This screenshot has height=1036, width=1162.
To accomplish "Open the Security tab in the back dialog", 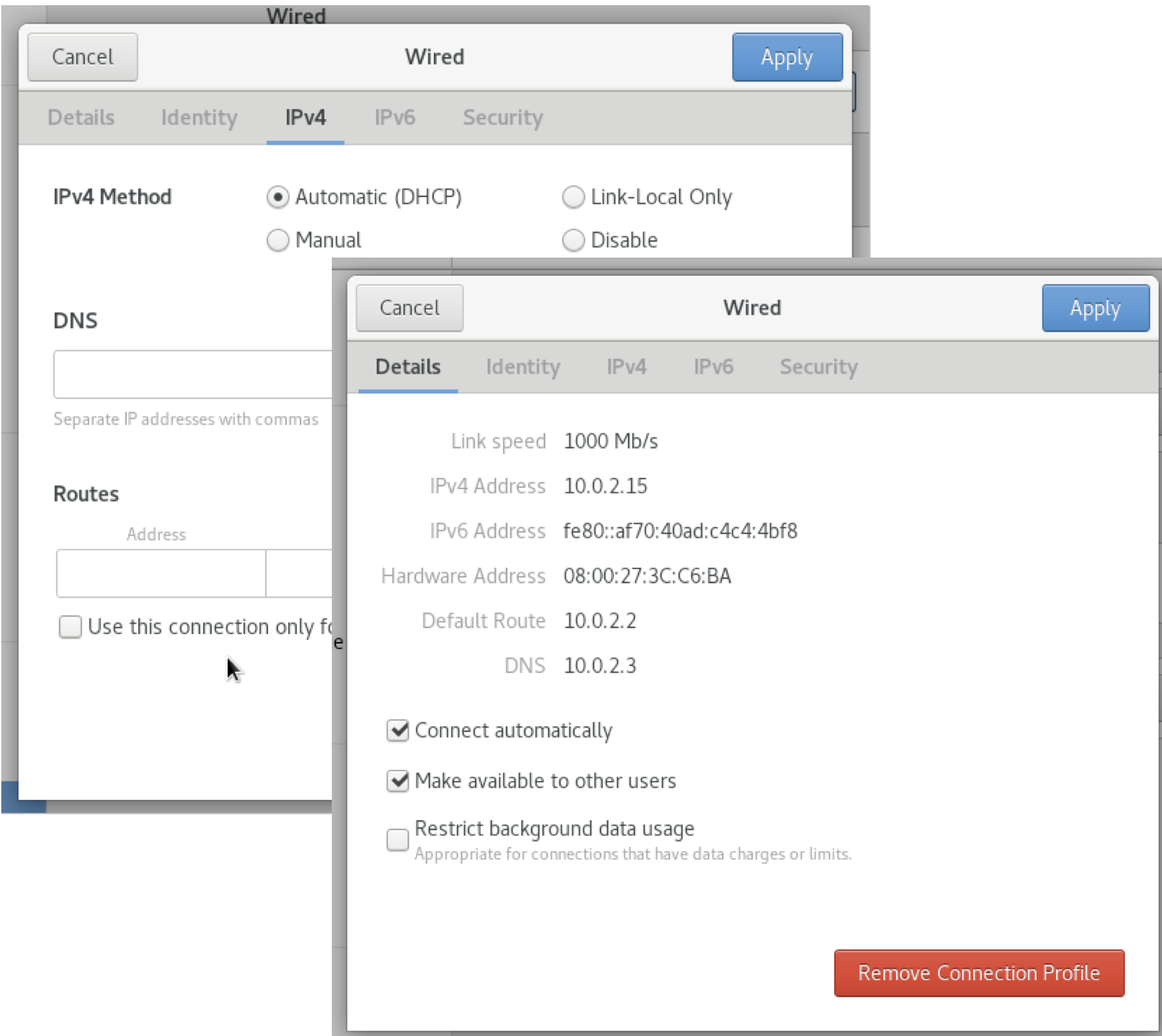I will click(x=502, y=118).
